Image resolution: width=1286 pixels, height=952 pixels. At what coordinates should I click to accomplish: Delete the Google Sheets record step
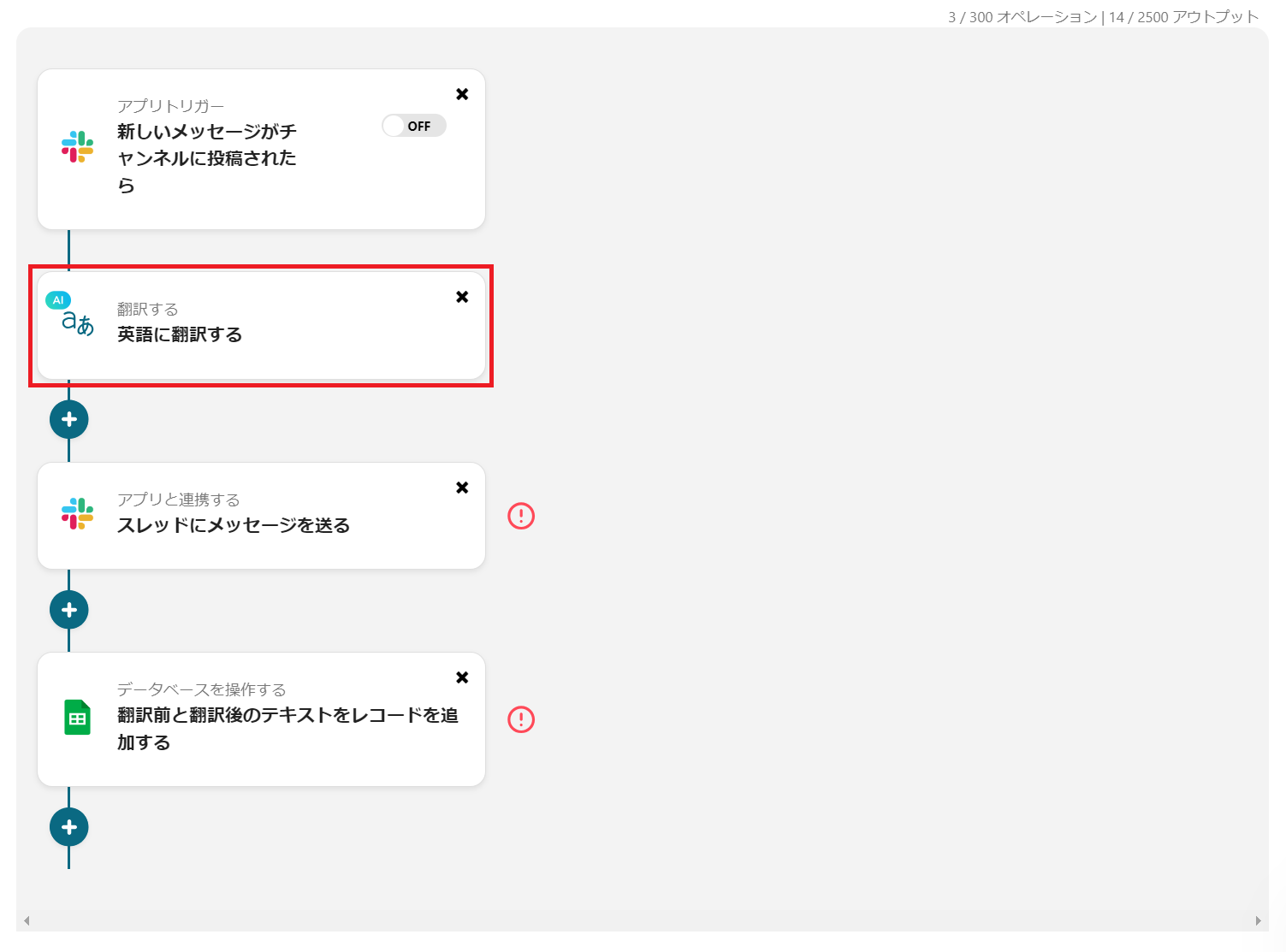[x=462, y=677]
